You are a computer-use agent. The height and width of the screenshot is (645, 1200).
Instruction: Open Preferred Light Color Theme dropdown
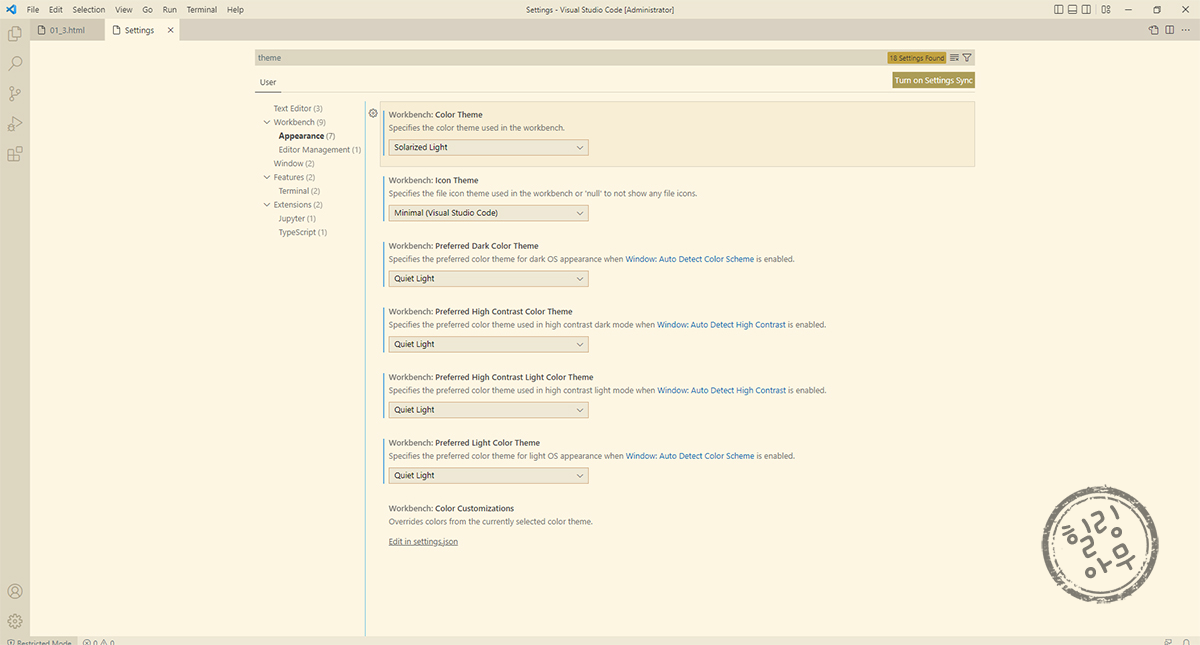tap(488, 475)
